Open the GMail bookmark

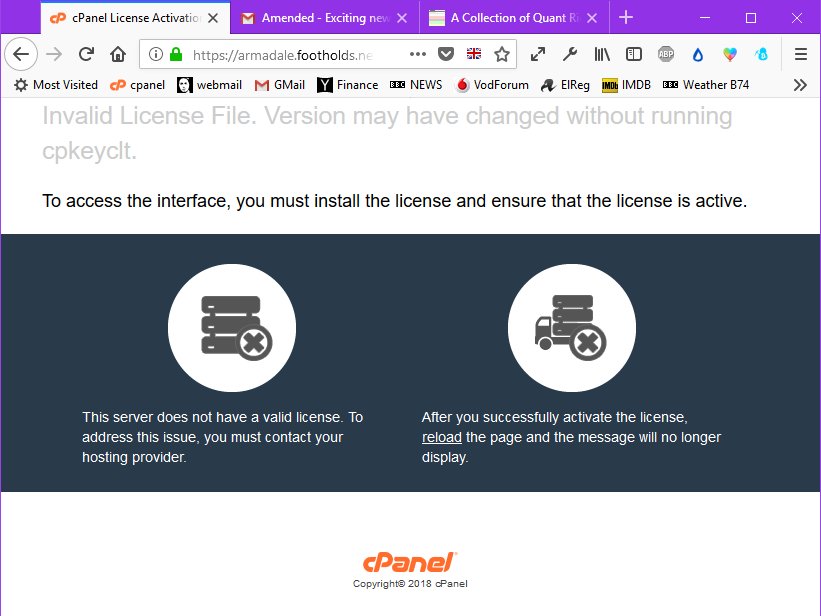pos(280,85)
